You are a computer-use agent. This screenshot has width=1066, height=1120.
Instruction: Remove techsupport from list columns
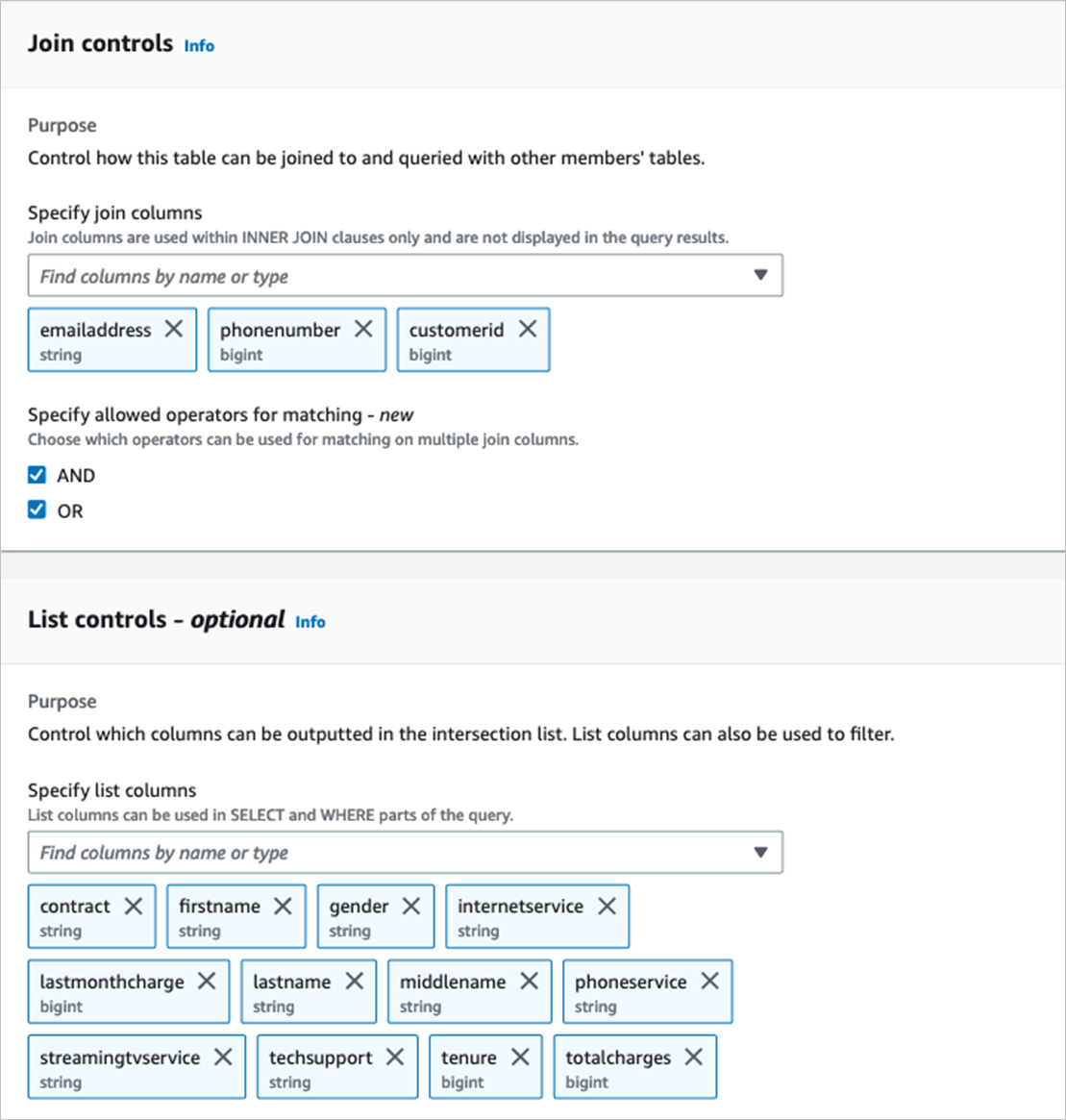pos(395,1057)
